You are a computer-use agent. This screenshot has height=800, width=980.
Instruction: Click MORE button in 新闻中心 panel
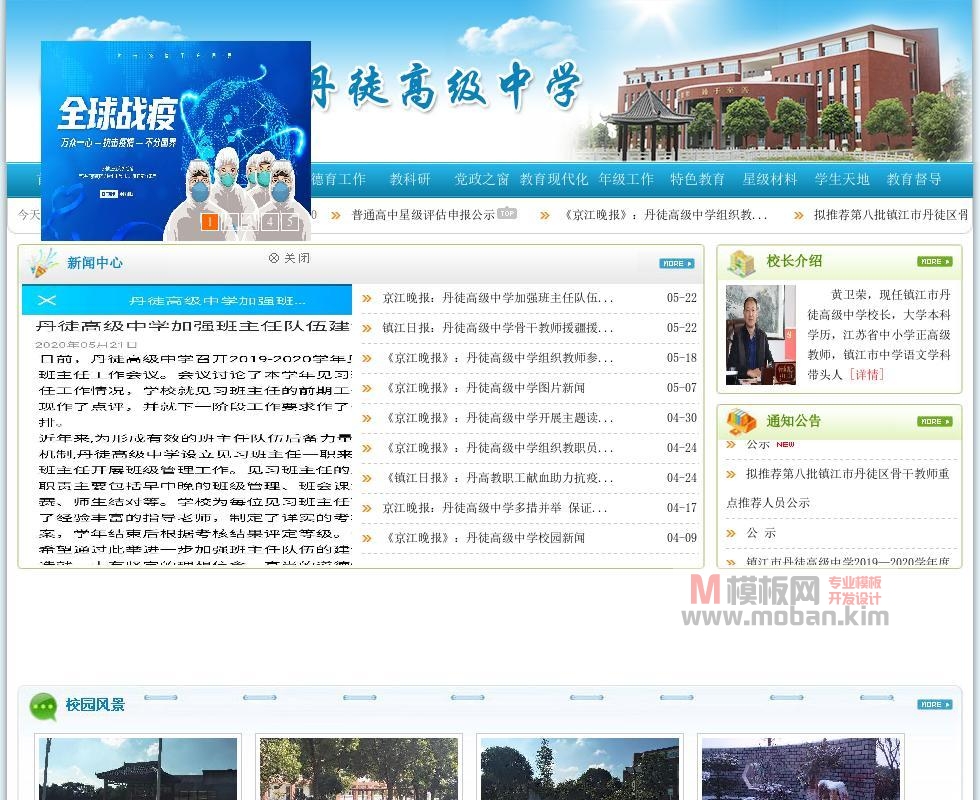(x=676, y=264)
